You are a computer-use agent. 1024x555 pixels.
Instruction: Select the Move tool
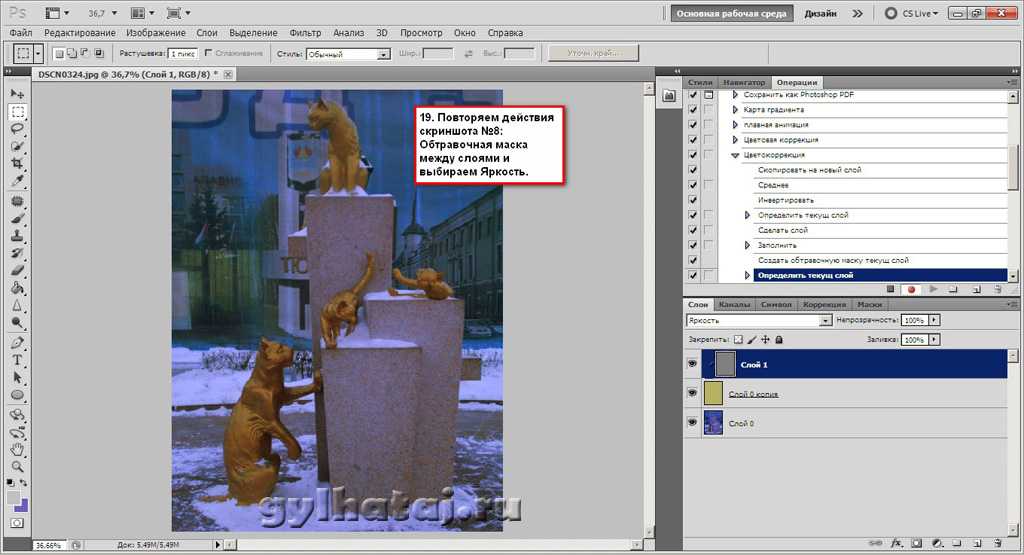[x=17, y=93]
